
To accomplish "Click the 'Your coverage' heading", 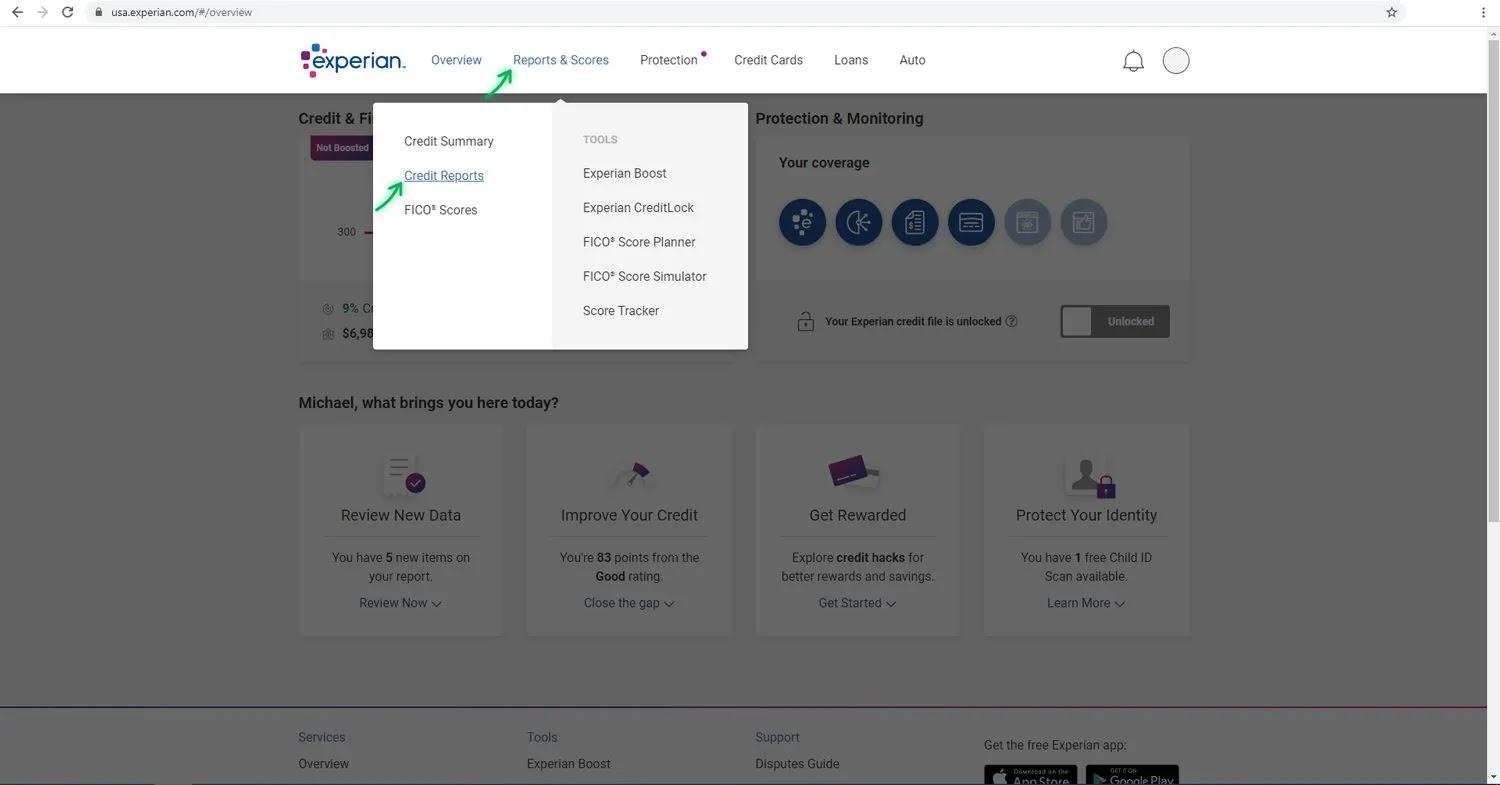I will coord(824,163).
